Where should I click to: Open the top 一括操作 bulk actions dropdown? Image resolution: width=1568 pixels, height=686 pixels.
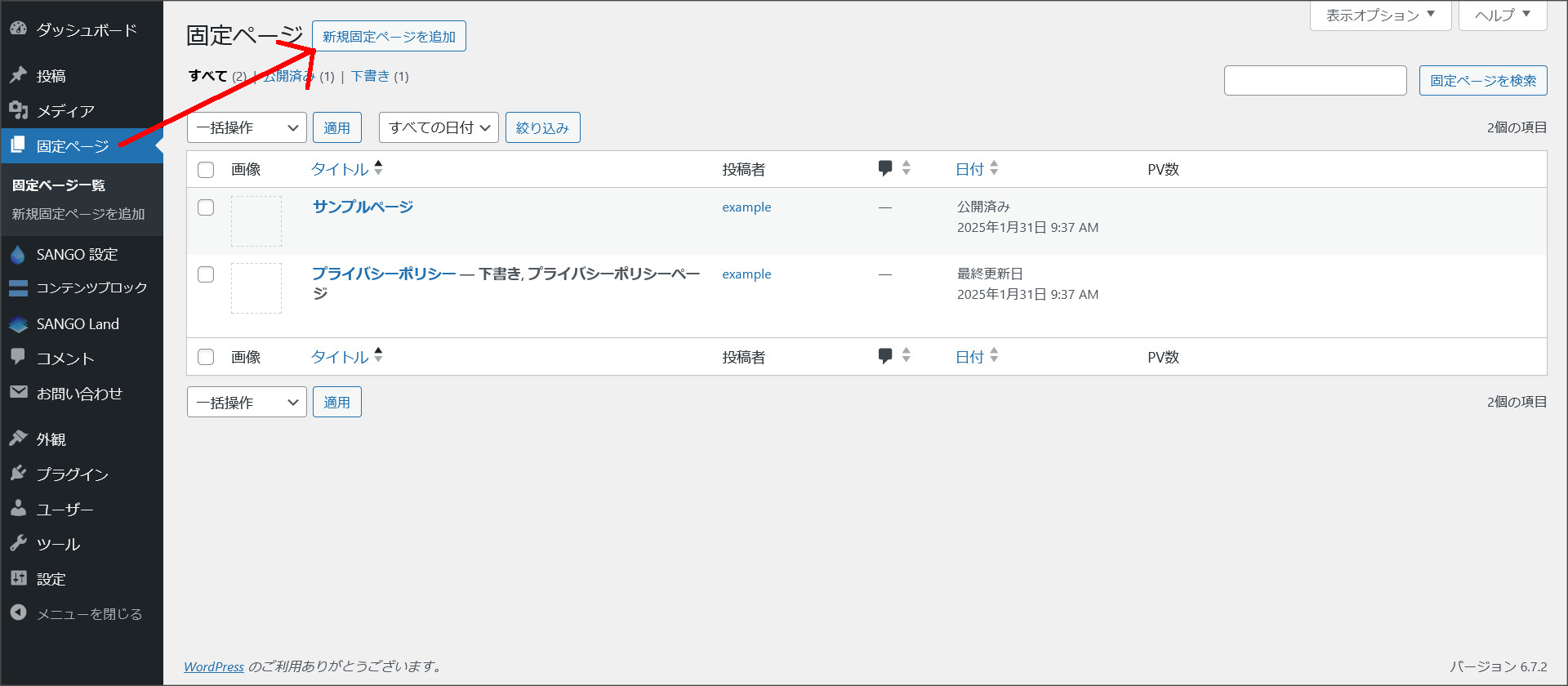pyautogui.click(x=247, y=127)
